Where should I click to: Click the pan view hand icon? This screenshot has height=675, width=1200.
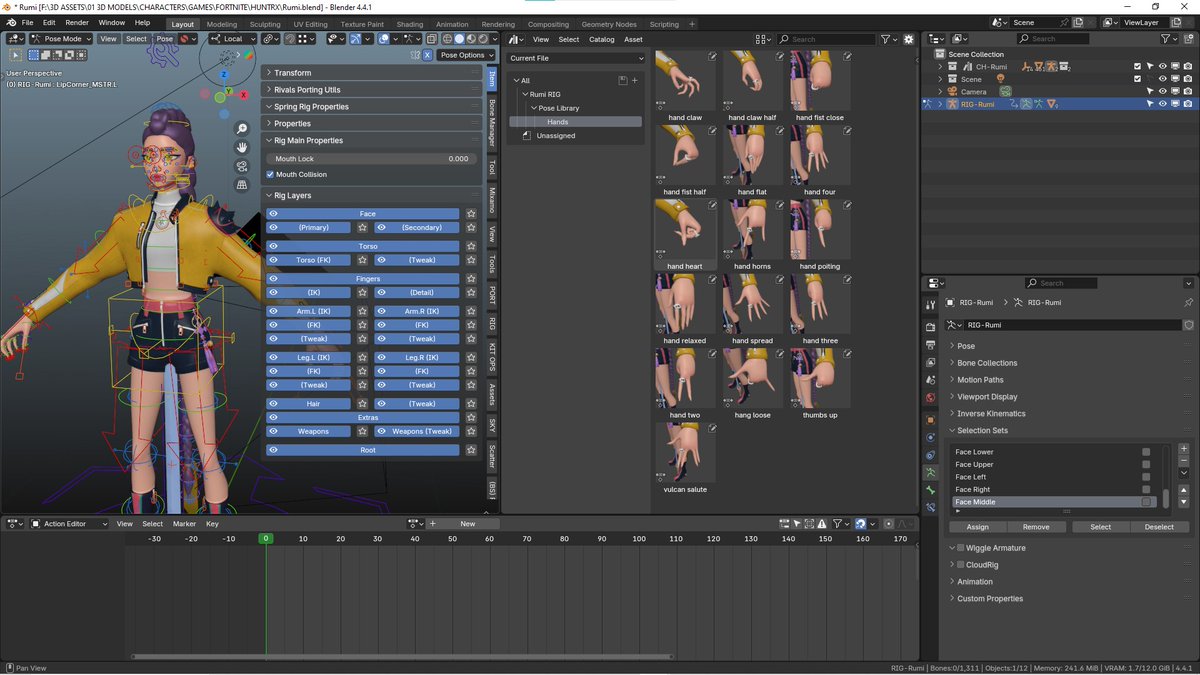(x=242, y=147)
